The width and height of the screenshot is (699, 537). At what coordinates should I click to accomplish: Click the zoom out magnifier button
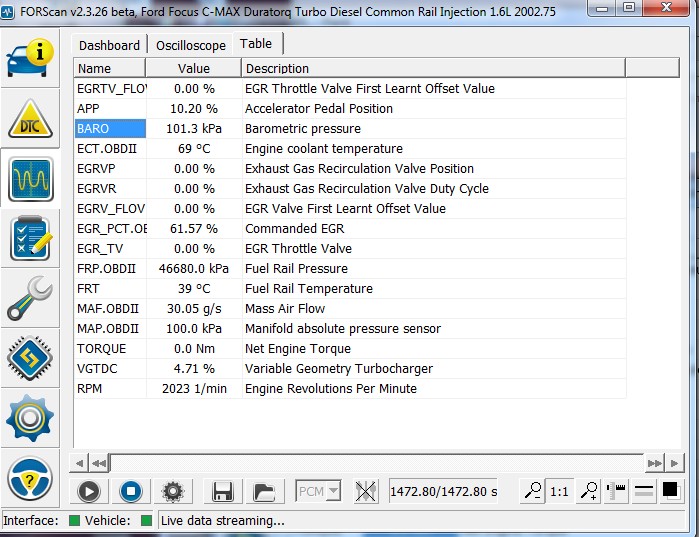[x=533, y=491]
